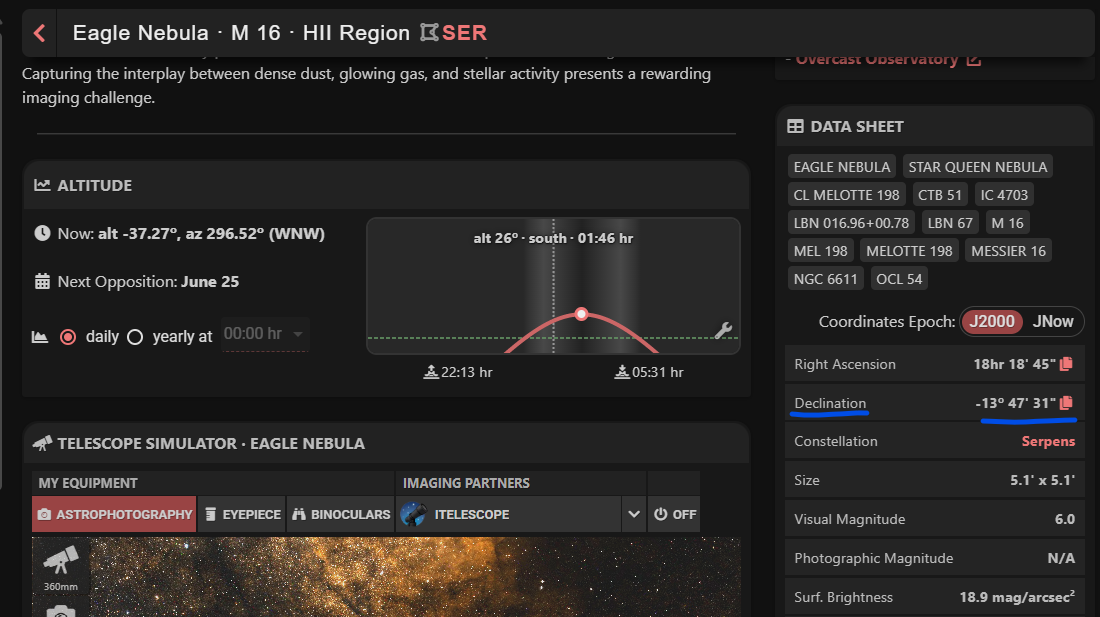
Task: Click the back arrow chevron
Action: 40,33
